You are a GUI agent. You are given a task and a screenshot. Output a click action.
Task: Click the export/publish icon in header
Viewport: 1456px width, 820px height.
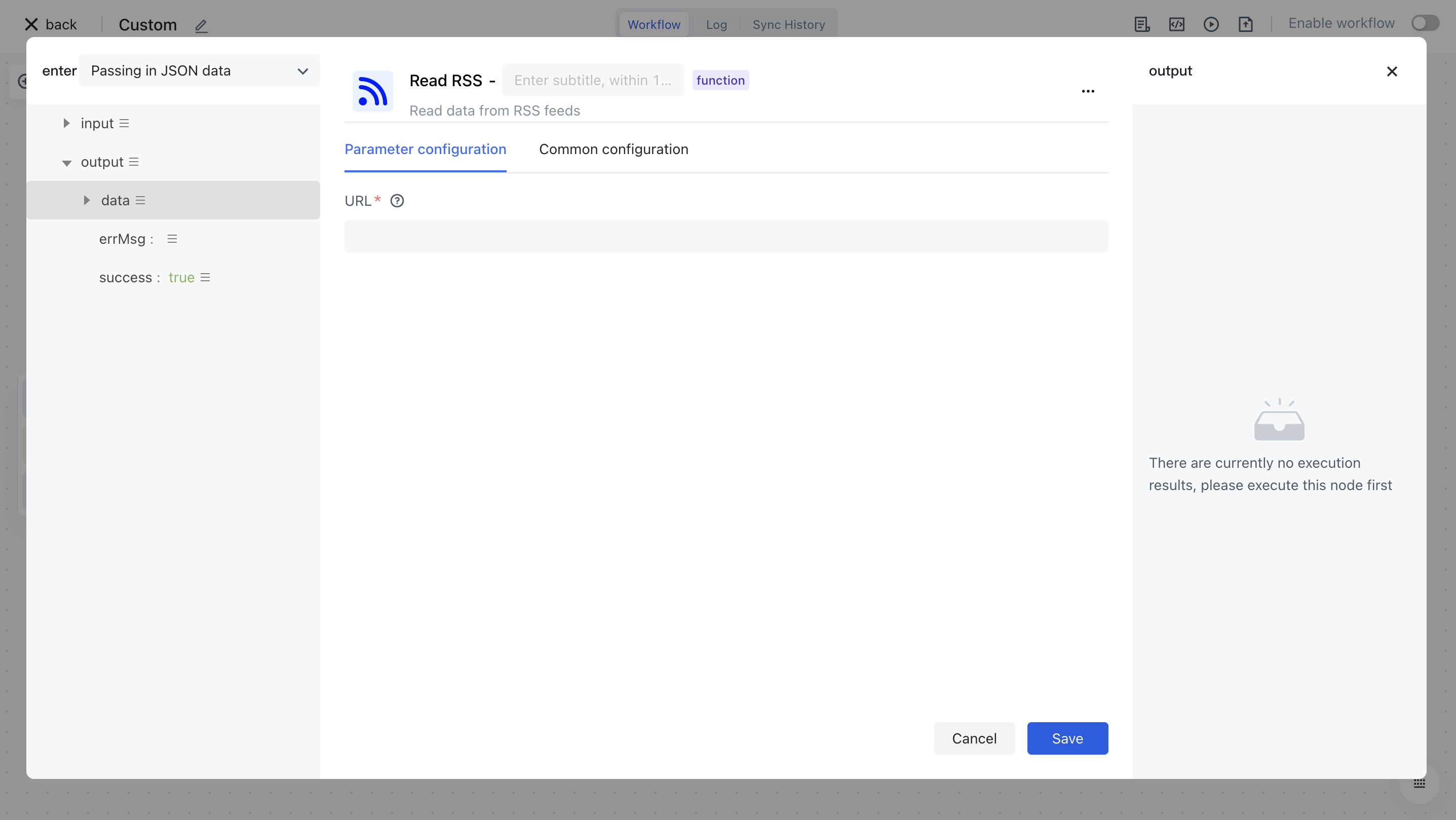(1245, 24)
